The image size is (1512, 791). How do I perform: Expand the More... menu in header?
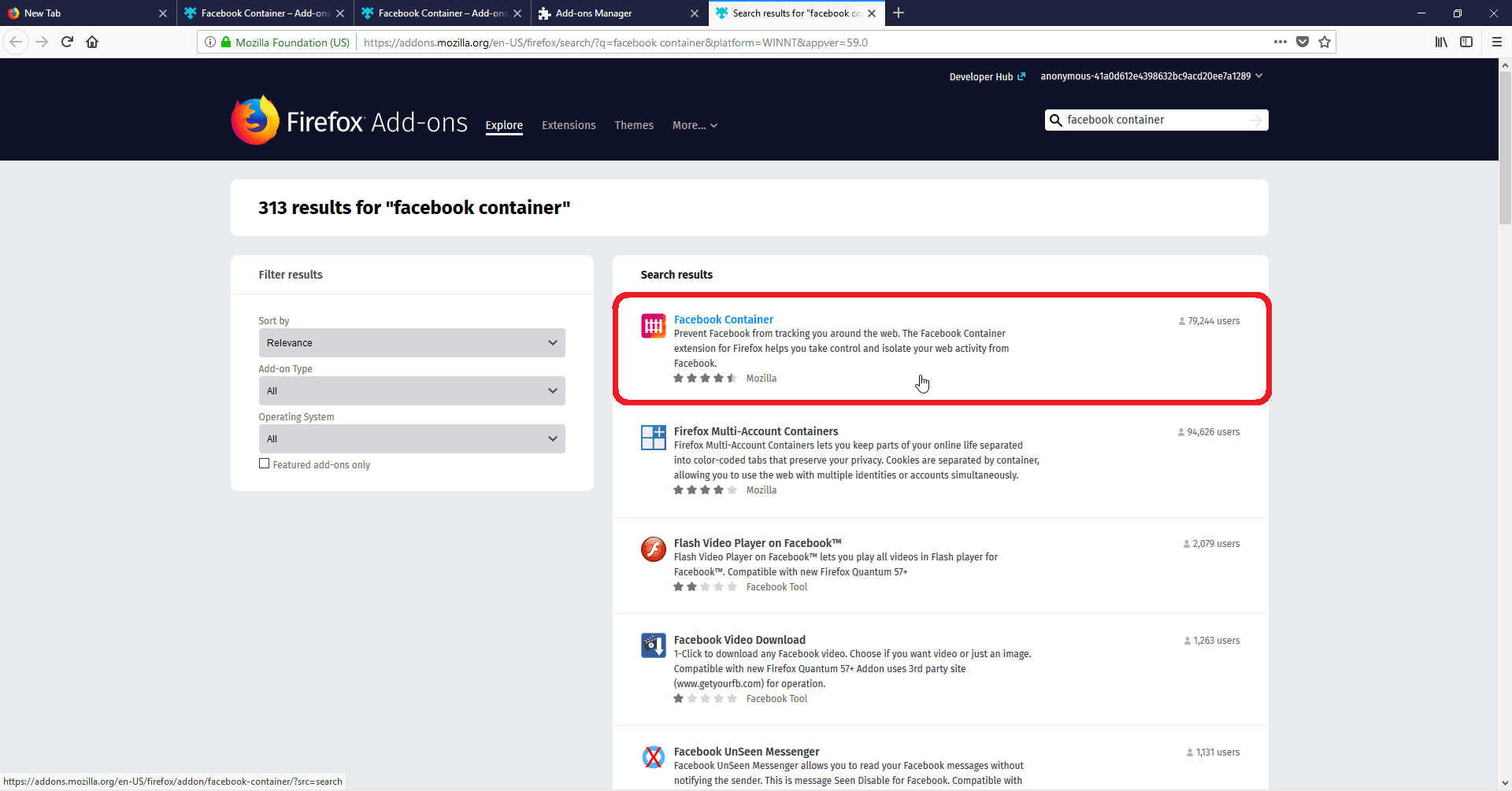[695, 125]
